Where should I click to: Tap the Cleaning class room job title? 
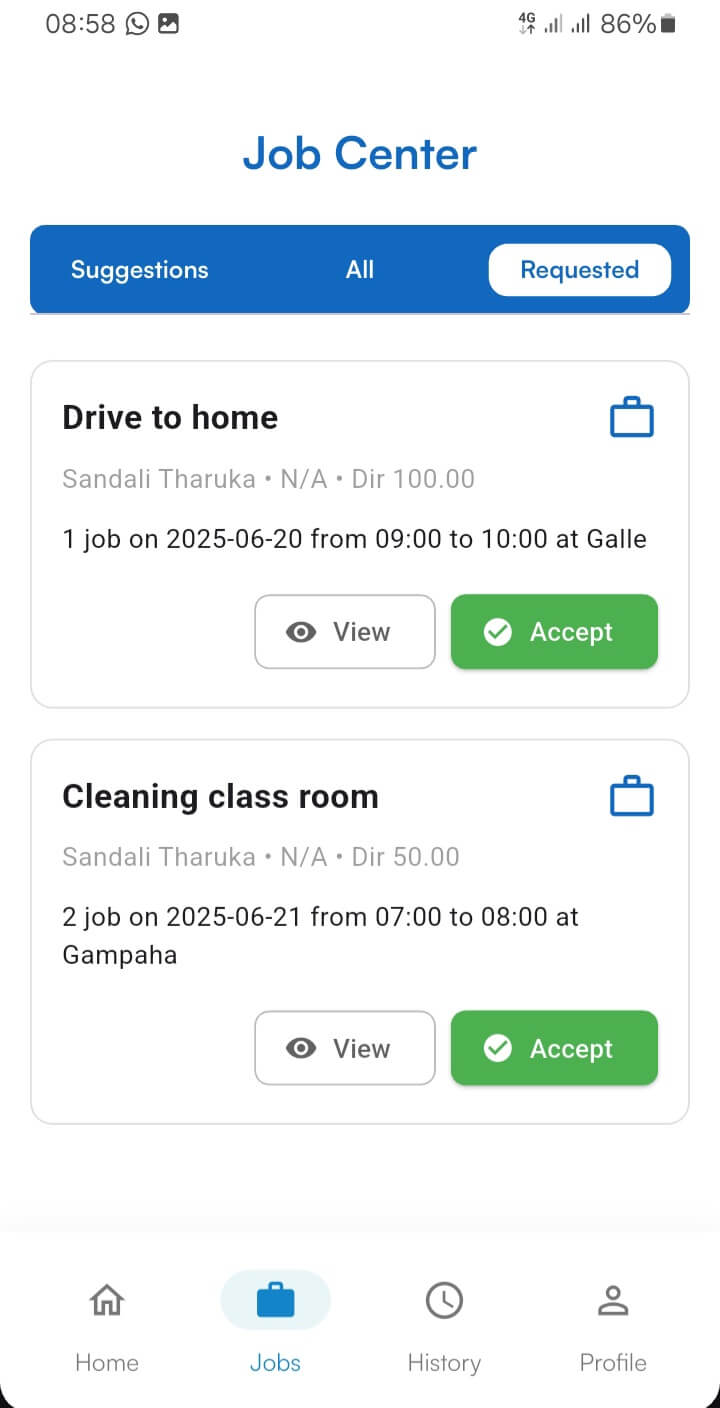pos(220,796)
